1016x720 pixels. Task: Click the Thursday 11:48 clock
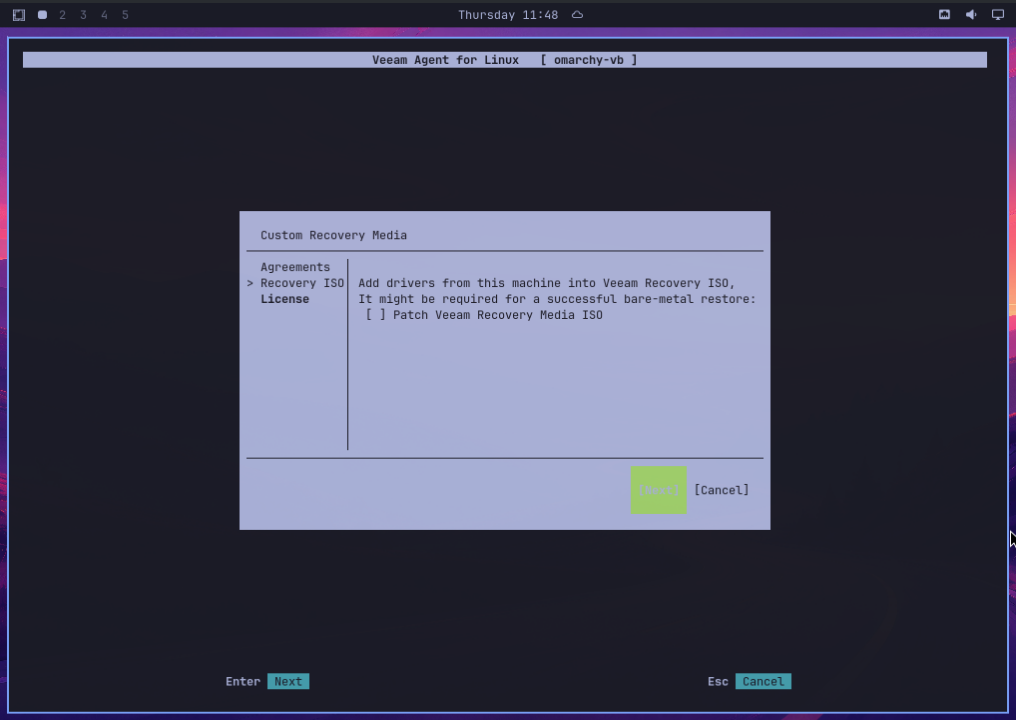508,15
